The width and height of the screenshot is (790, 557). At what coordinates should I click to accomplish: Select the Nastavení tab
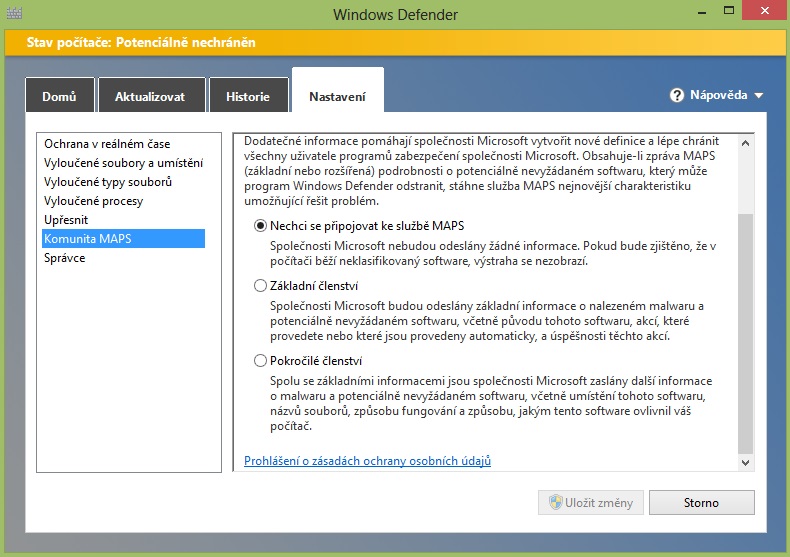(x=338, y=91)
